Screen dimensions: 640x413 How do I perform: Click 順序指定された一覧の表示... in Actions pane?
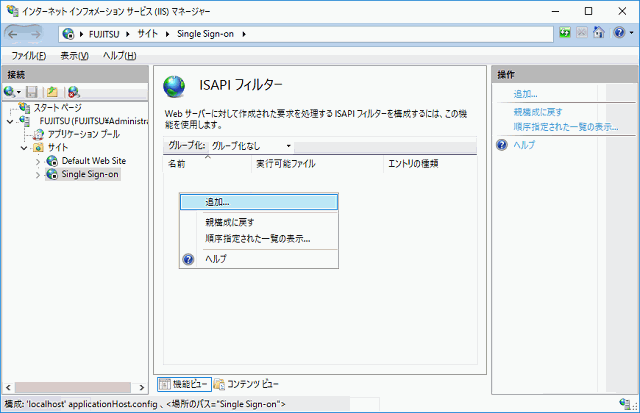[x=566, y=127]
